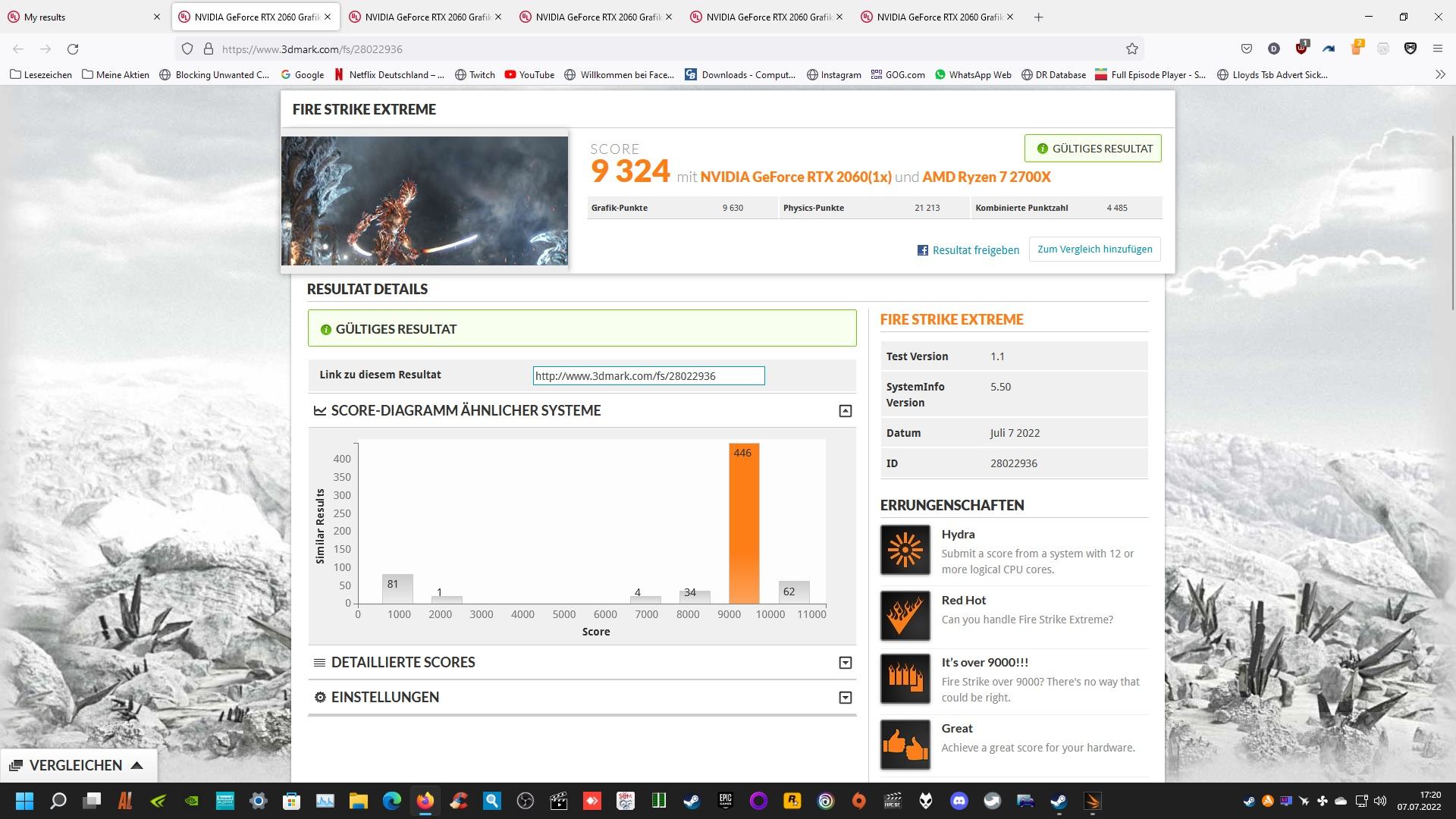Expand the Einstellungen section

846,698
